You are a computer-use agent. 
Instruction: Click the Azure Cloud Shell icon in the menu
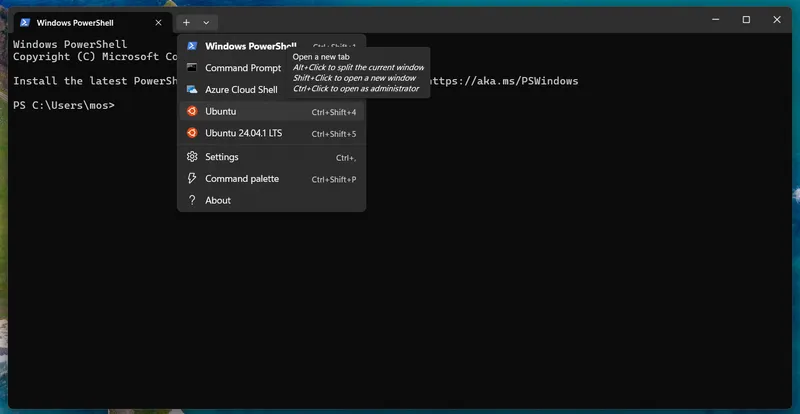(x=192, y=90)
